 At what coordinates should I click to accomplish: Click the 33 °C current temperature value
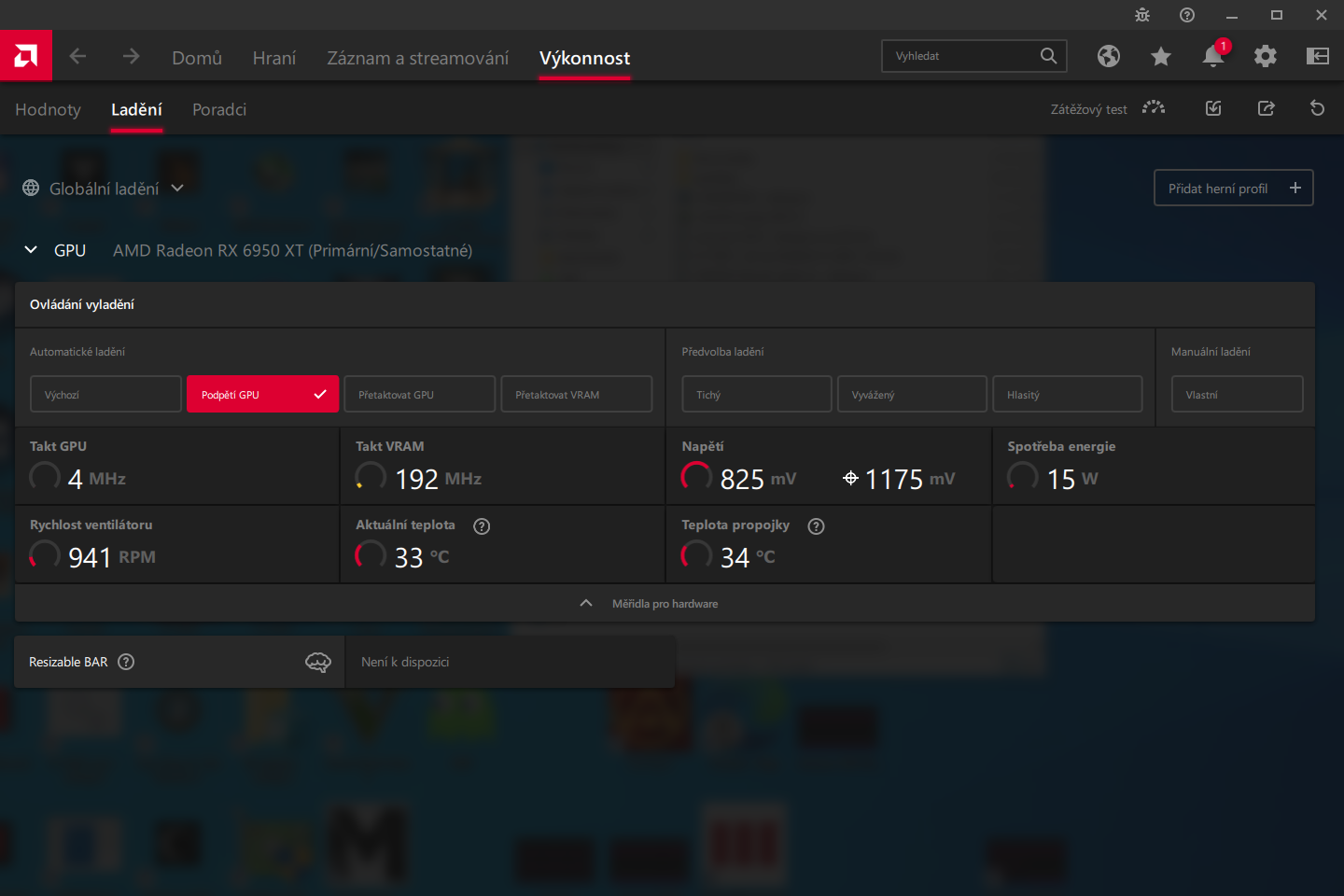tap(422, 557)
